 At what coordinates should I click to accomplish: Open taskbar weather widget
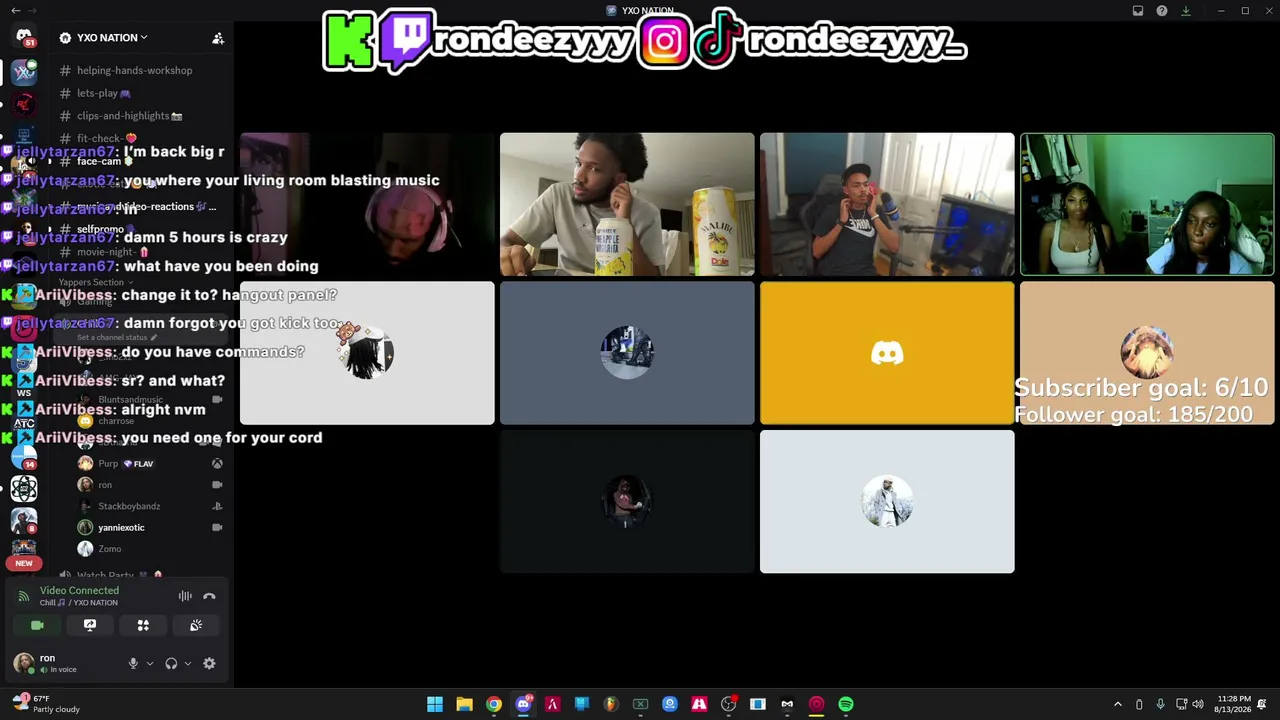click(x=46, y=704)
